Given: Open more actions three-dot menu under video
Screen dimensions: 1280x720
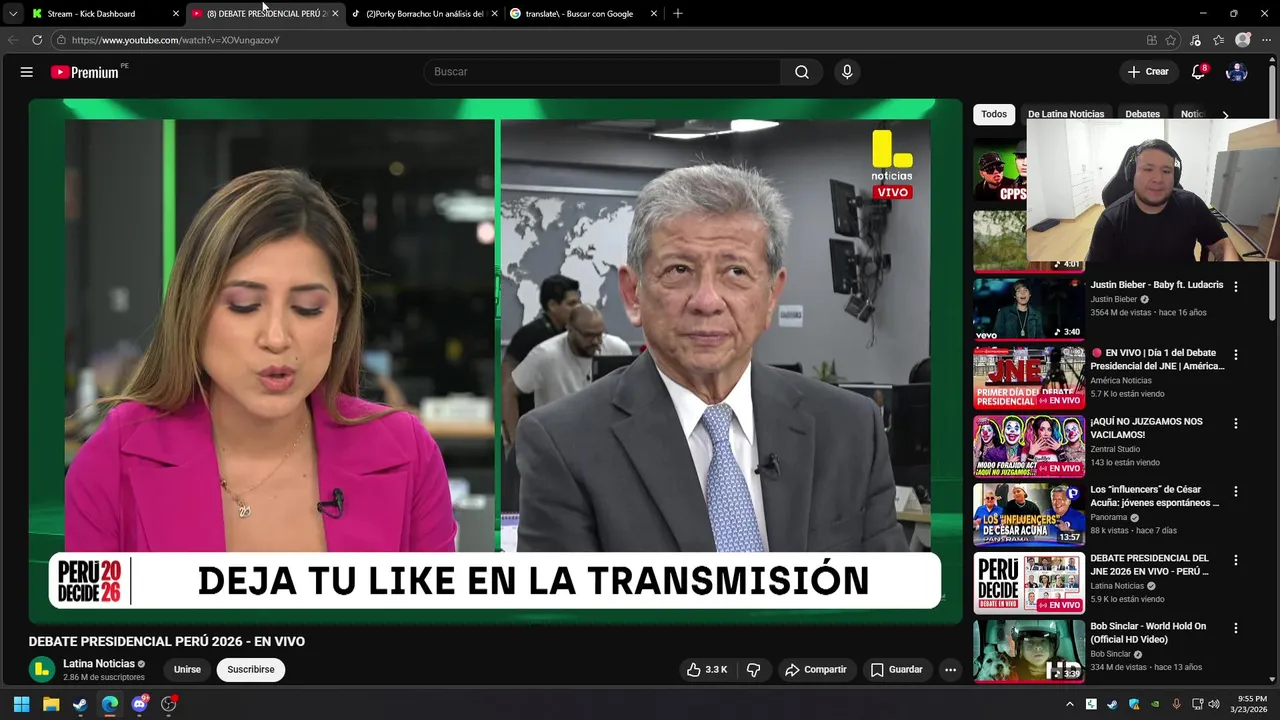Looking at the screenshot, I should (x=950, y=670).
